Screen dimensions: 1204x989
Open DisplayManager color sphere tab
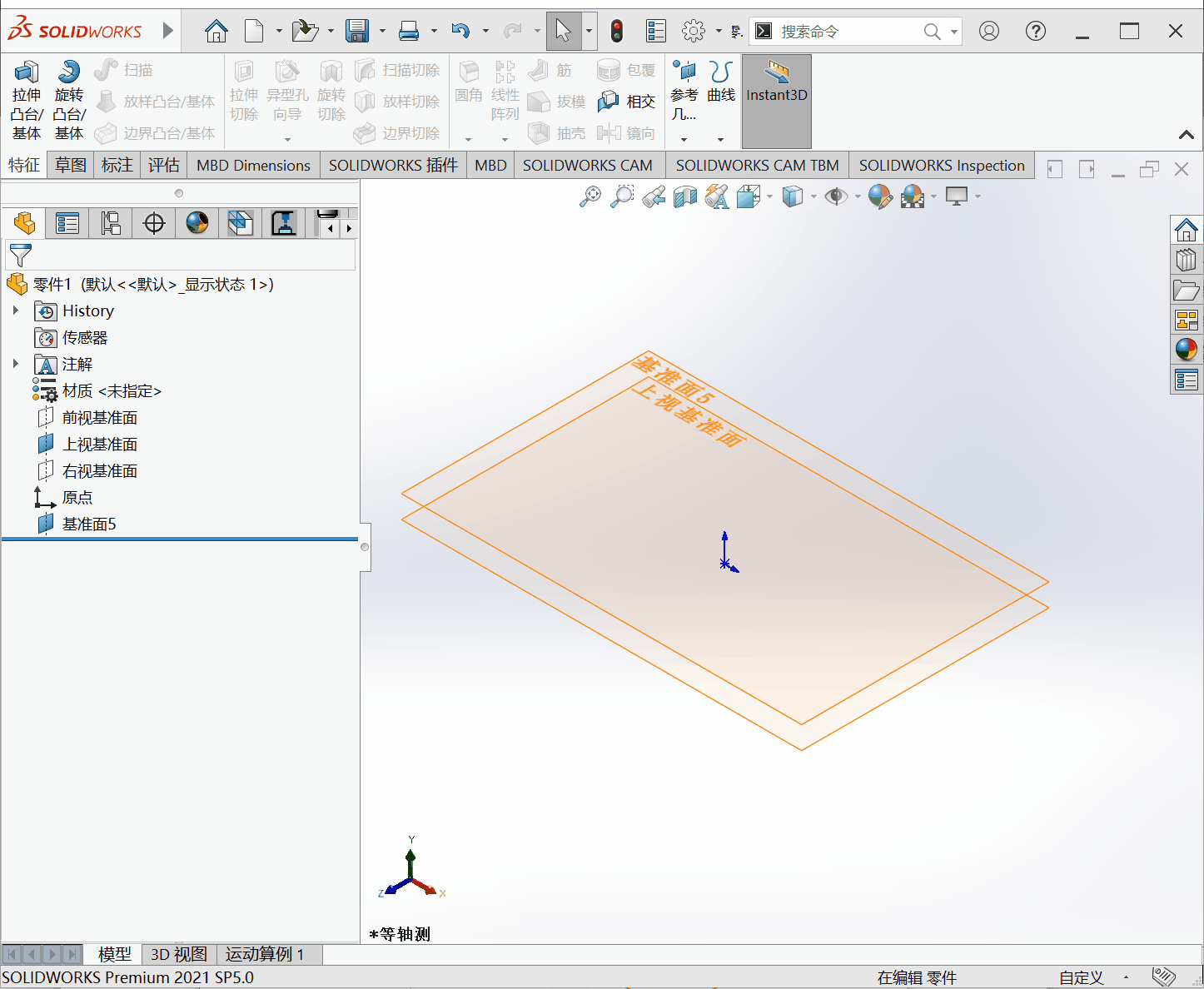pyautogui.click(x=197, y=223)
